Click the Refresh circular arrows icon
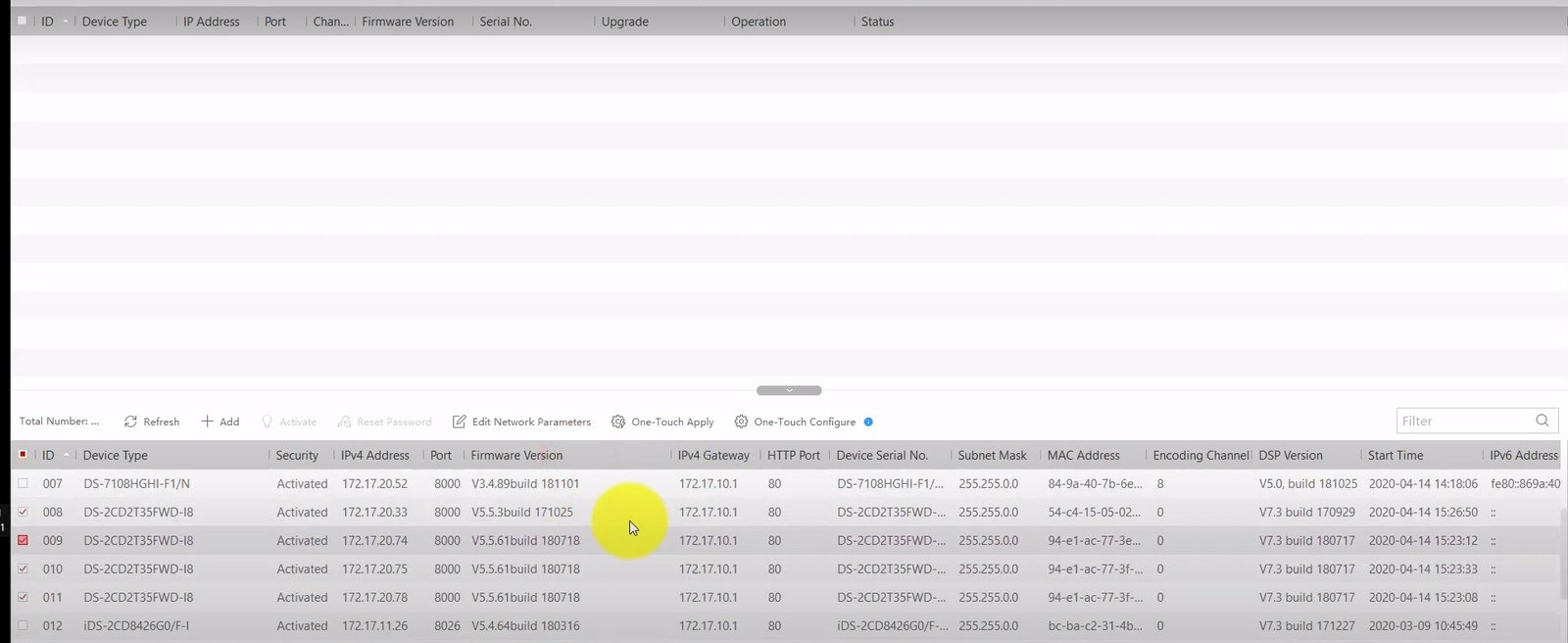 coord(130,421)
